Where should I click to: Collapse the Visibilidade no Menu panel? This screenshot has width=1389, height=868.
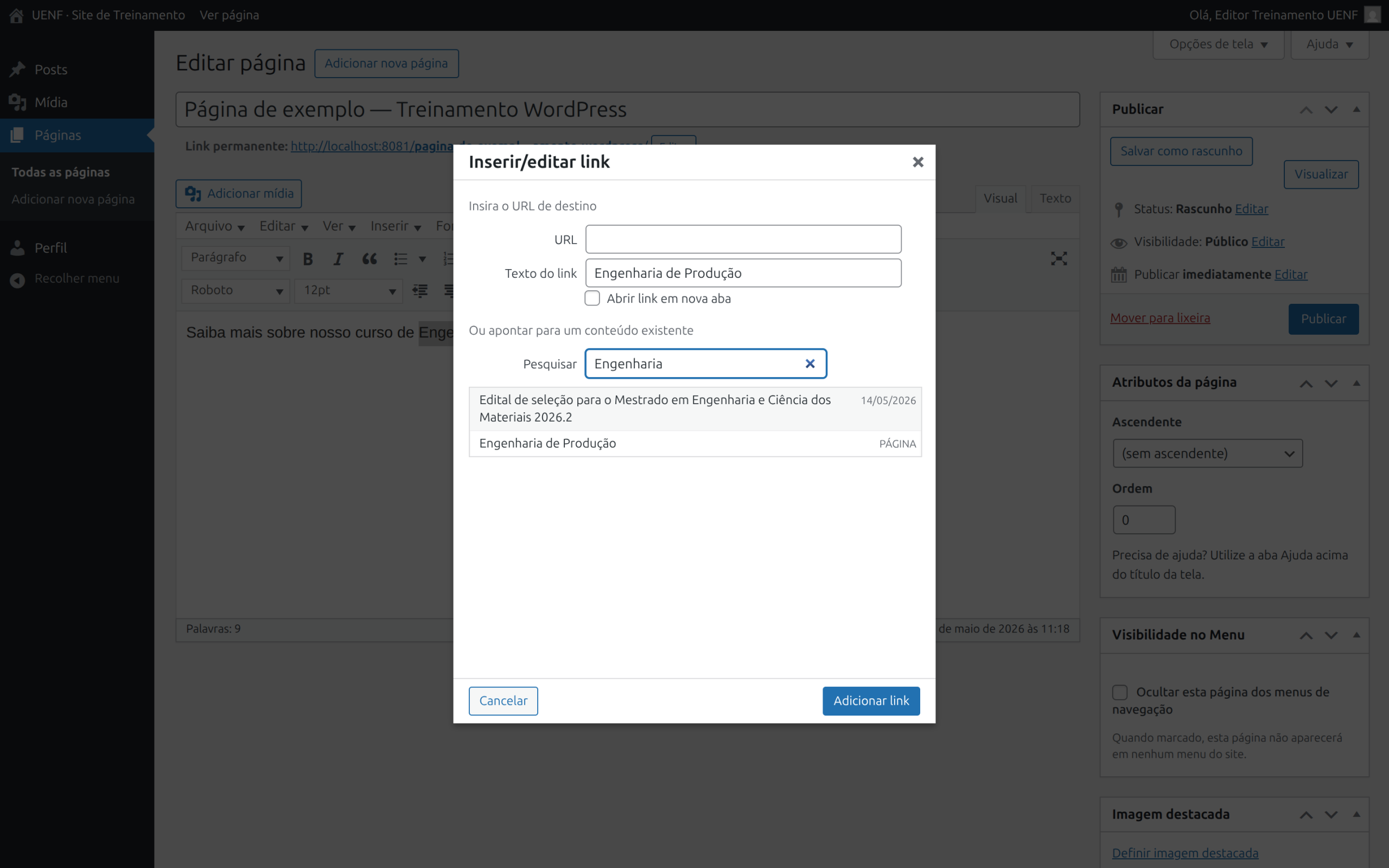[1356, 635]
